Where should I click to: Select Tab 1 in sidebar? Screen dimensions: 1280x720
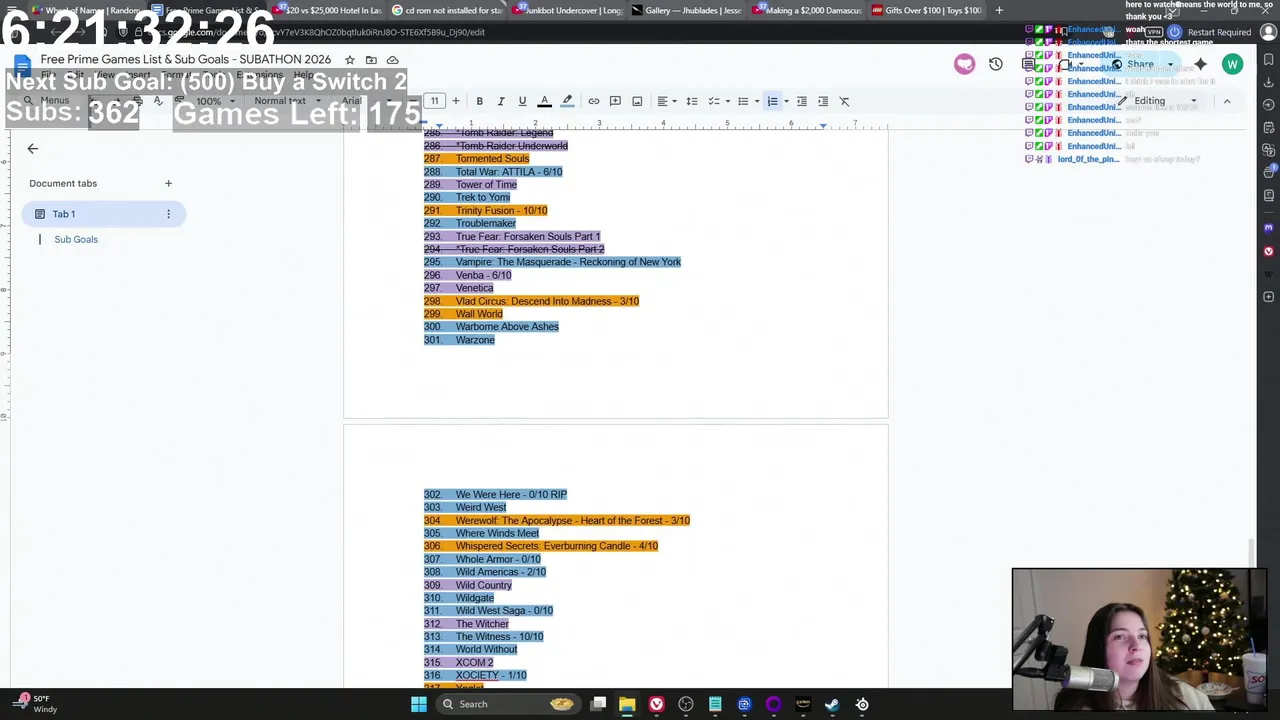pyautogui.click(x=104, y=214)
